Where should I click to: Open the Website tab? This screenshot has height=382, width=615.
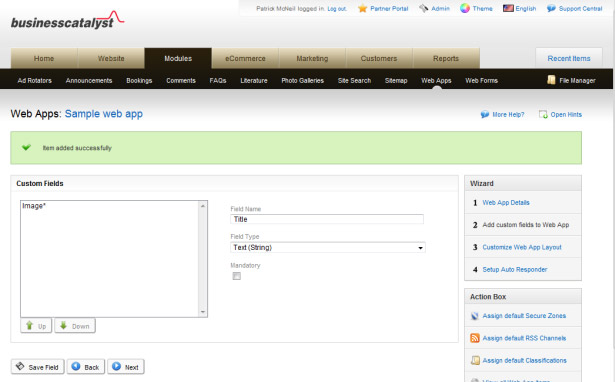pos(111,58)
